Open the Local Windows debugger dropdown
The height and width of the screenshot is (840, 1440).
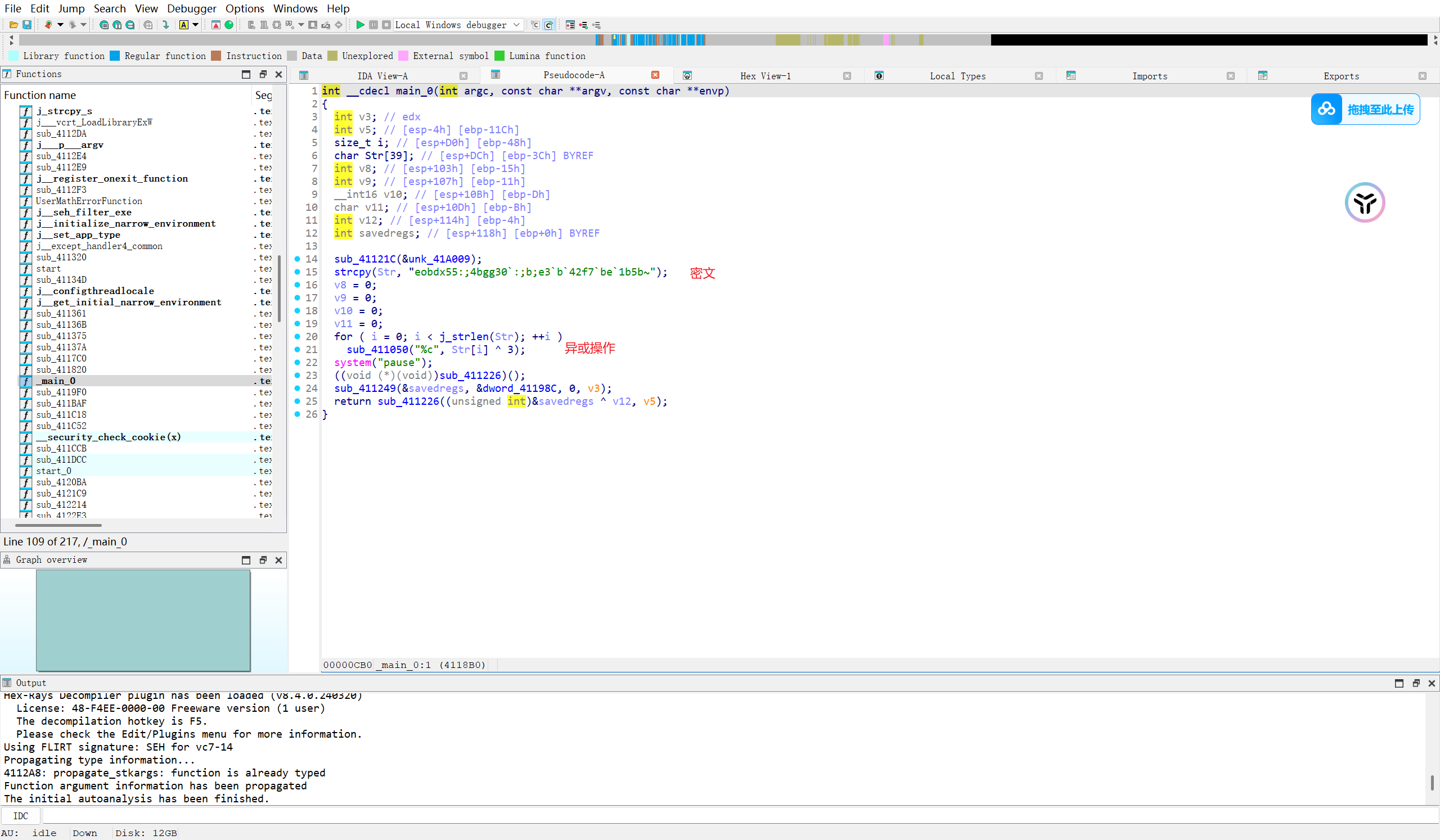[x=516, y=25]
